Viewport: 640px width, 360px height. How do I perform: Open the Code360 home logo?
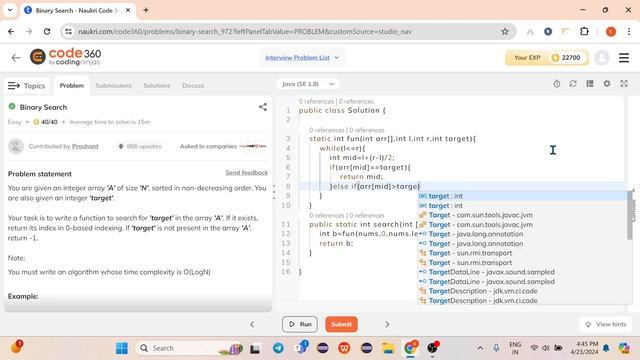pos(65,57)
